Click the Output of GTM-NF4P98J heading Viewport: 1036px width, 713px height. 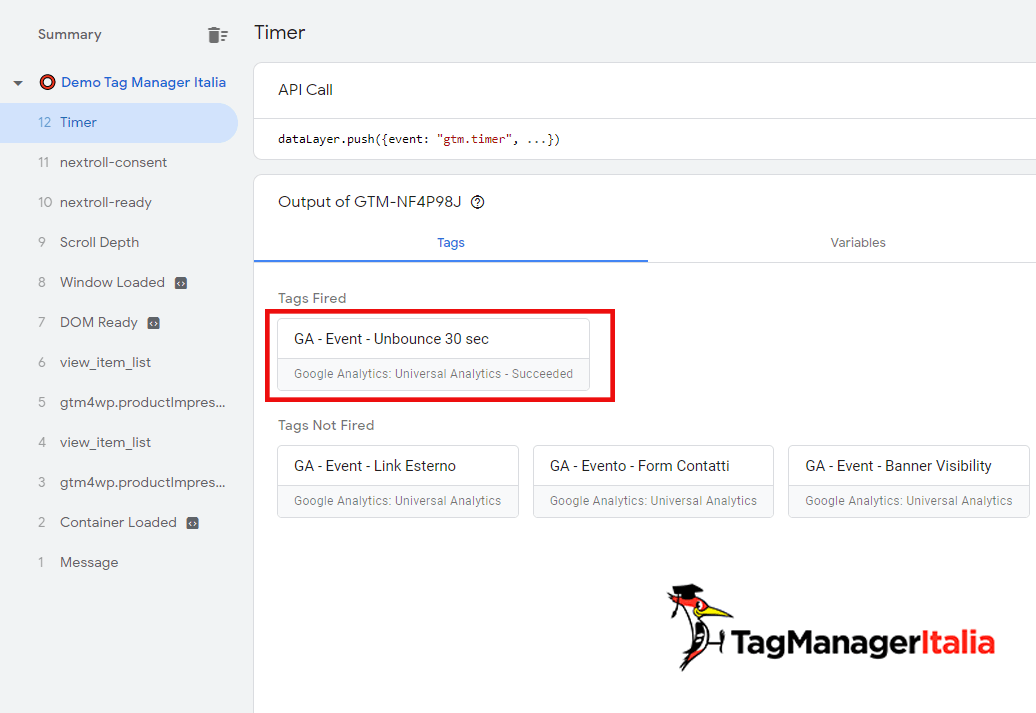369,202
